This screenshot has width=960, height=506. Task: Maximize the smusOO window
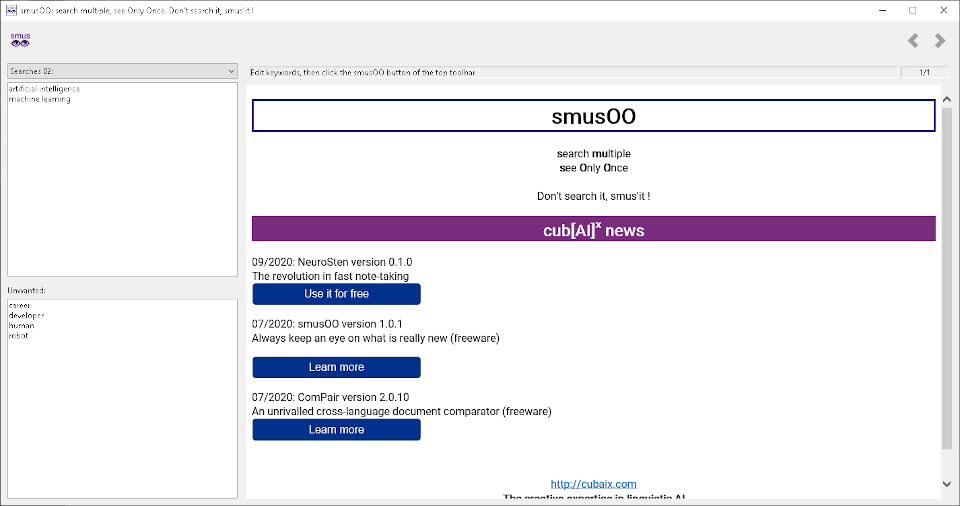912,10
